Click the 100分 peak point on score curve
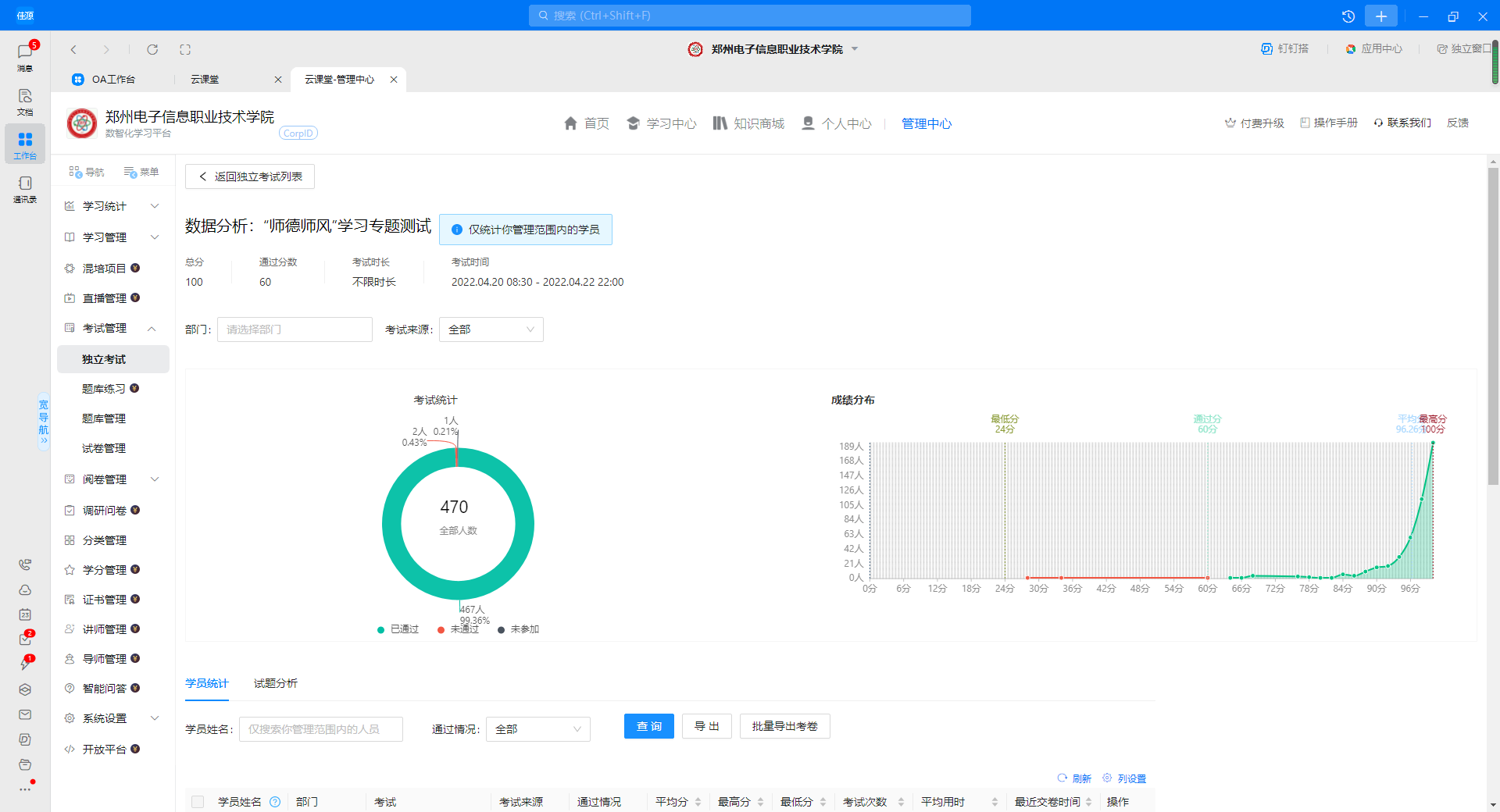 1433,443
